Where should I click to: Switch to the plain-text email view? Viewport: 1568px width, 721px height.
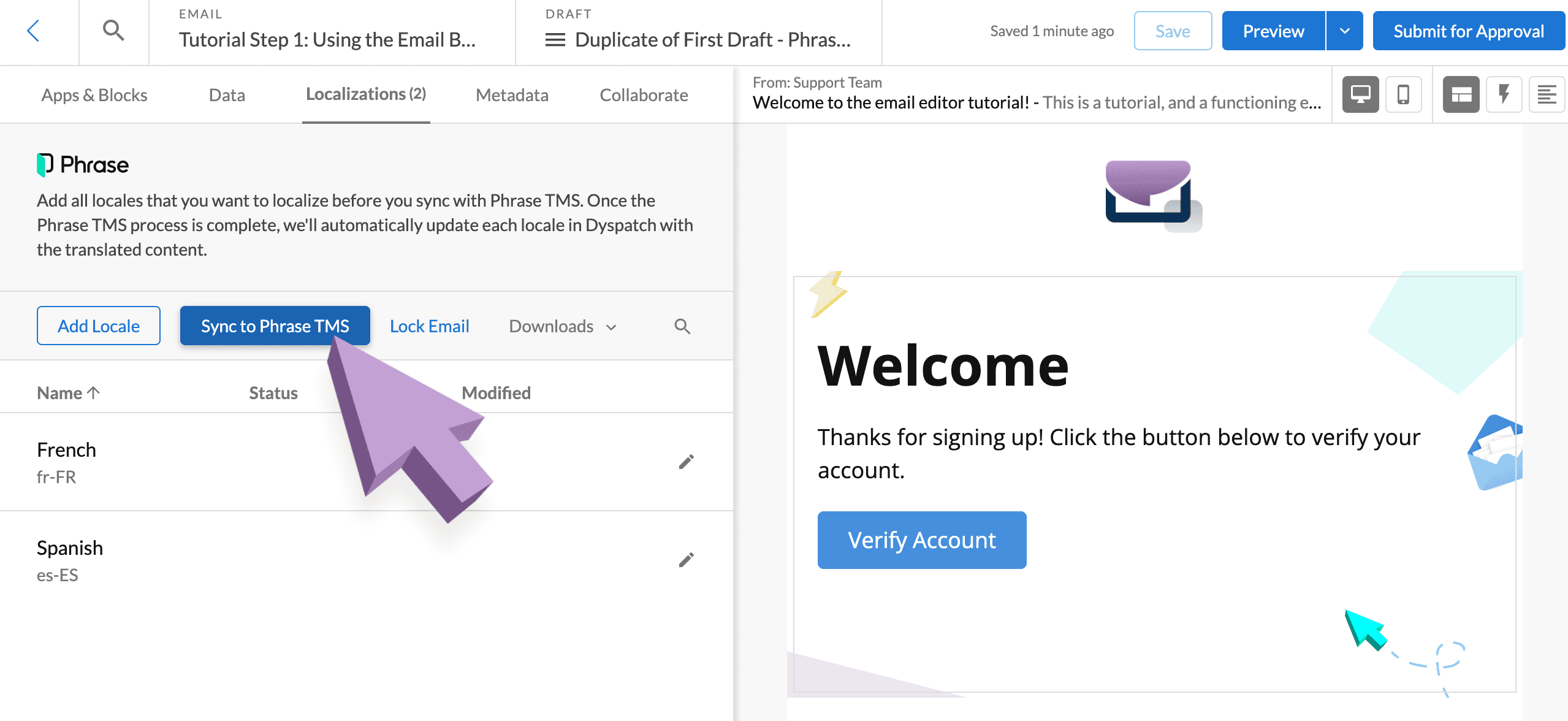pyautogui.click(x=1547, y=94)
